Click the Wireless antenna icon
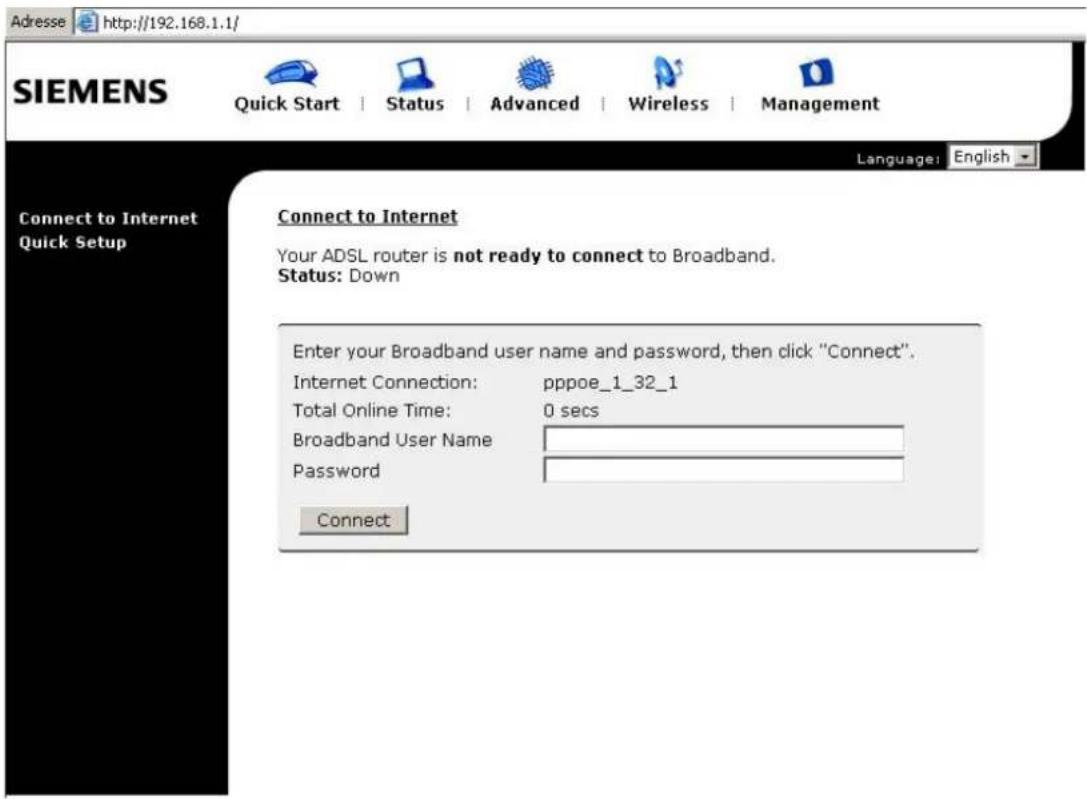 pyautogui.click(x=668, y=73)
